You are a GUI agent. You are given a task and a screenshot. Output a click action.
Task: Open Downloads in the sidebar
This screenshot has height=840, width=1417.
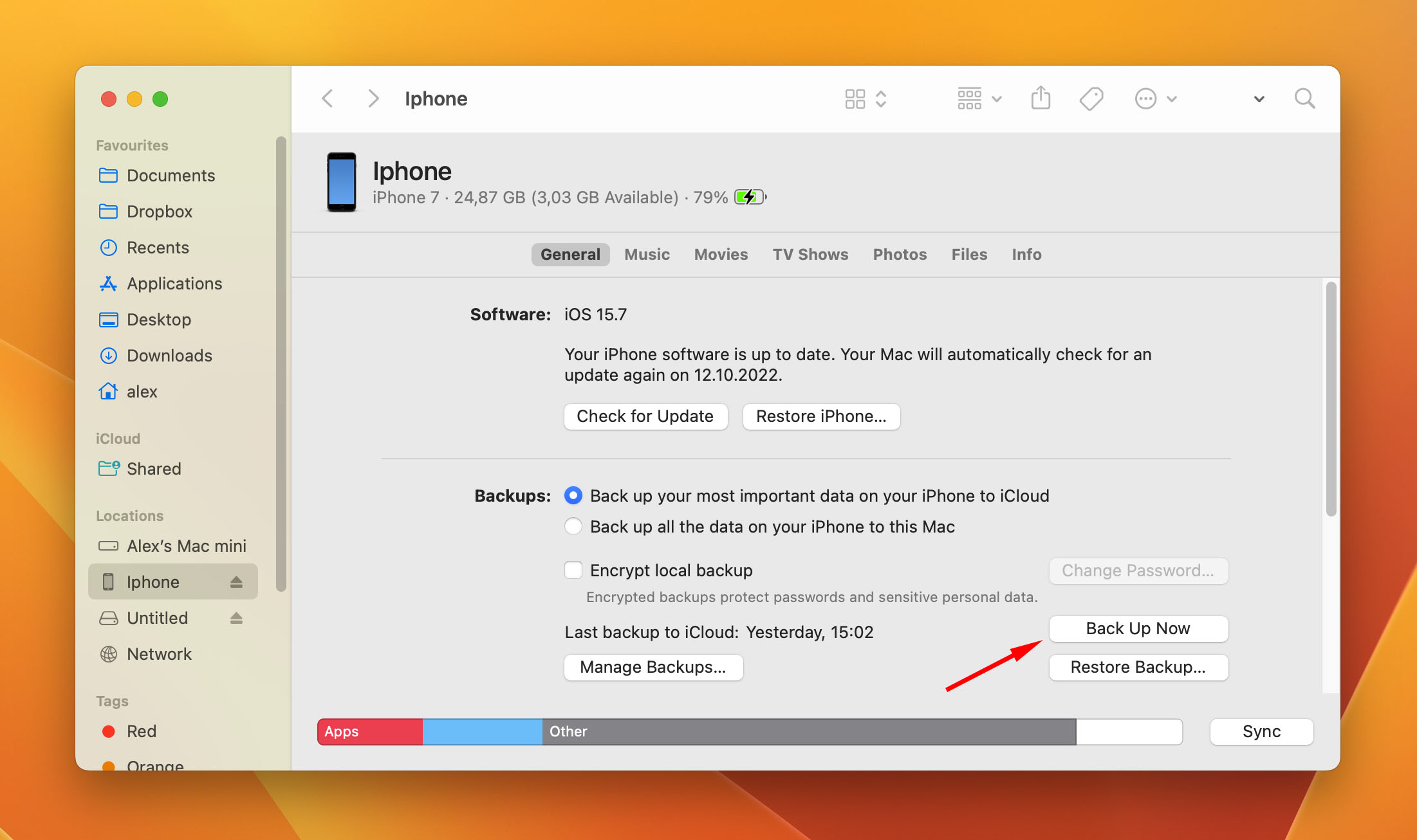point(173,356)
